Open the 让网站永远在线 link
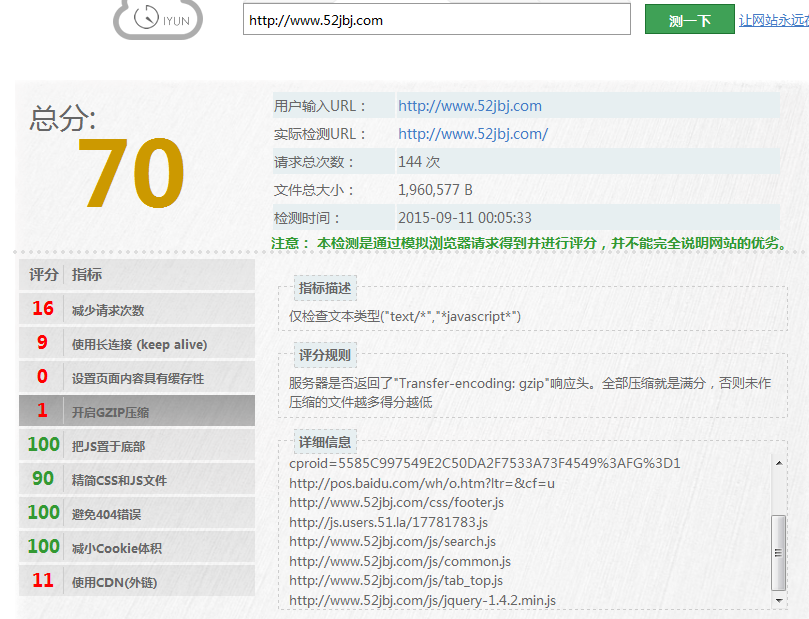 coord(773,20)
